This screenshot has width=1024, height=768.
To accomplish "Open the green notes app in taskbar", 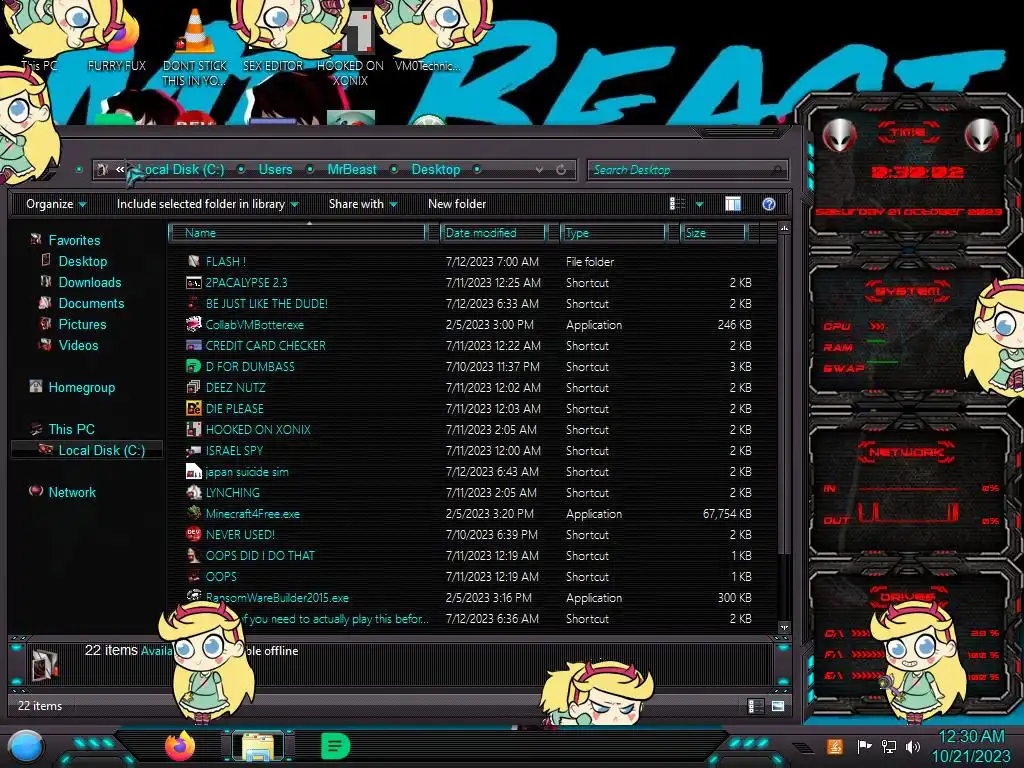I will (x=336, y=746).
